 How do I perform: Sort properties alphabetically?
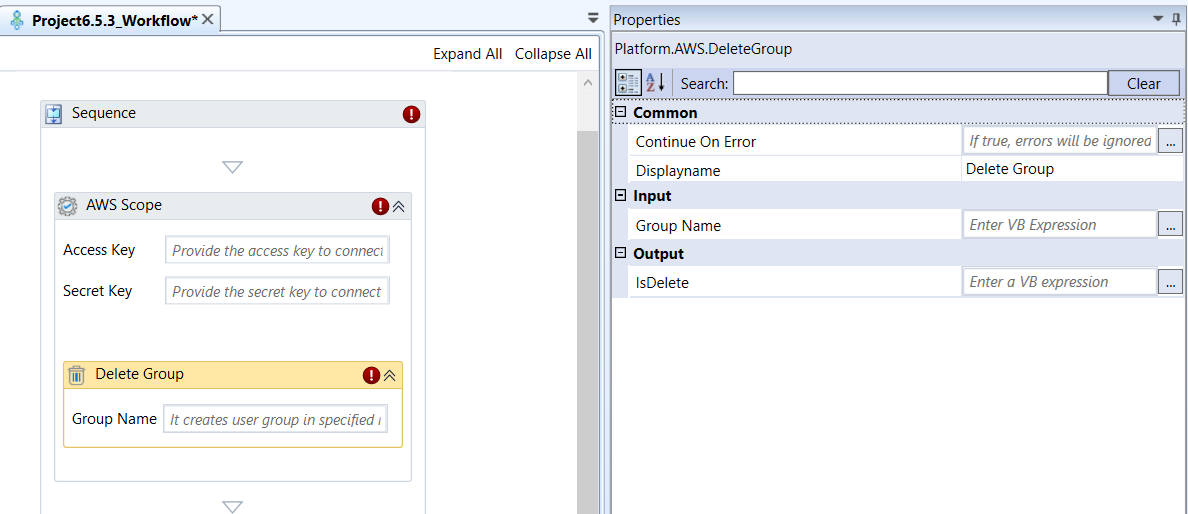655,83
